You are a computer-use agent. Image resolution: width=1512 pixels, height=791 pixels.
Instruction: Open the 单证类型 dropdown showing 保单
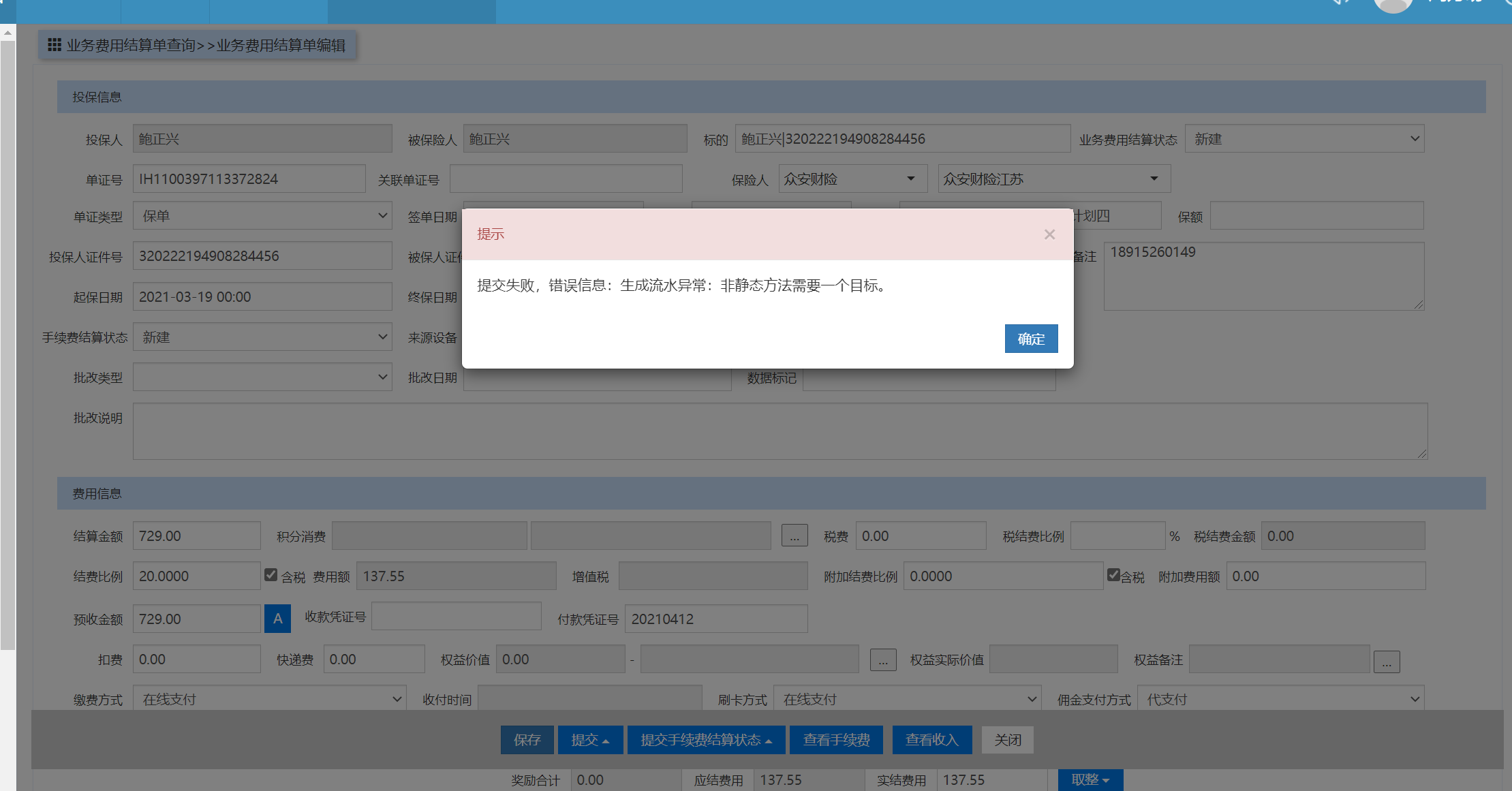(262, 216)
